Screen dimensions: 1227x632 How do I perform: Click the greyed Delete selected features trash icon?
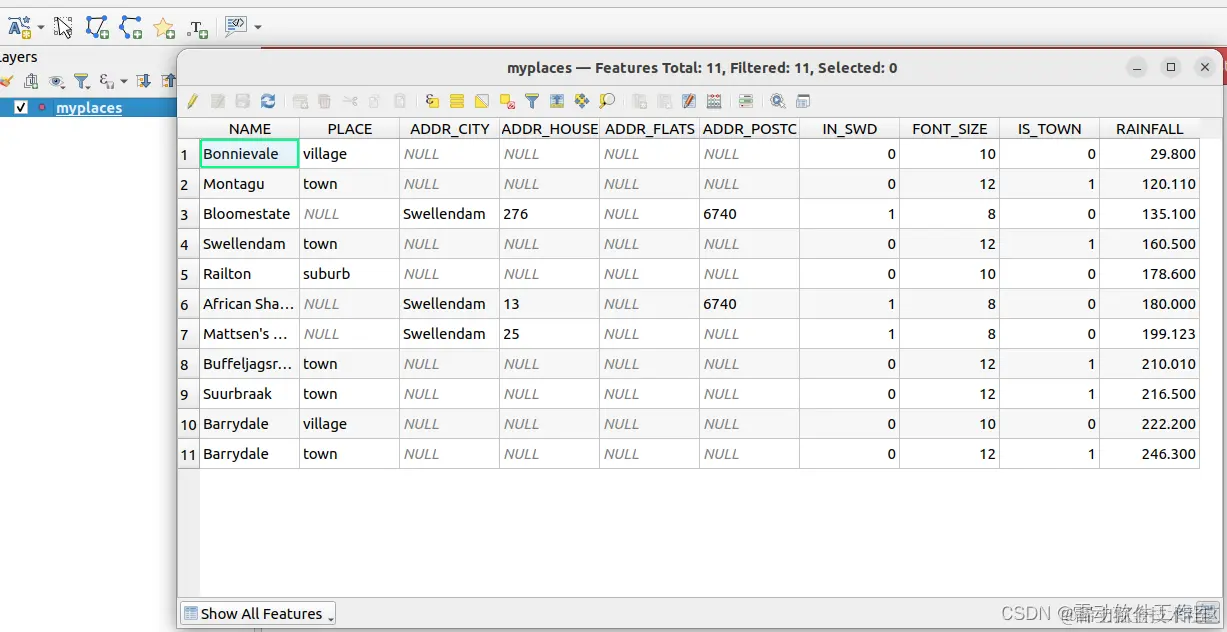tap(324, 101)
